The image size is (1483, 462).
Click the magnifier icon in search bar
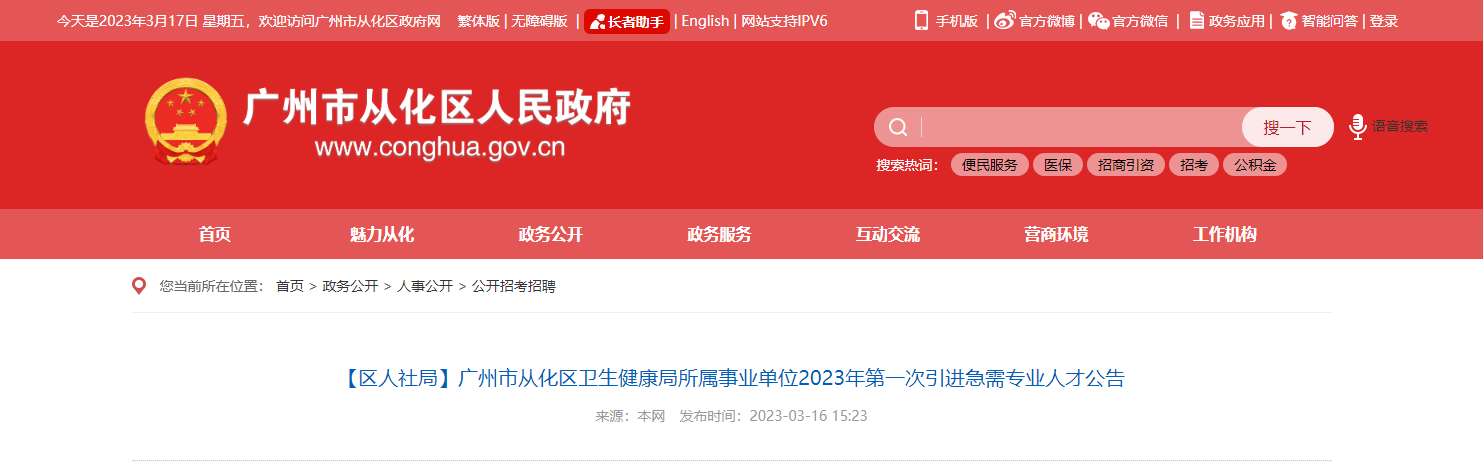[898, 127]
